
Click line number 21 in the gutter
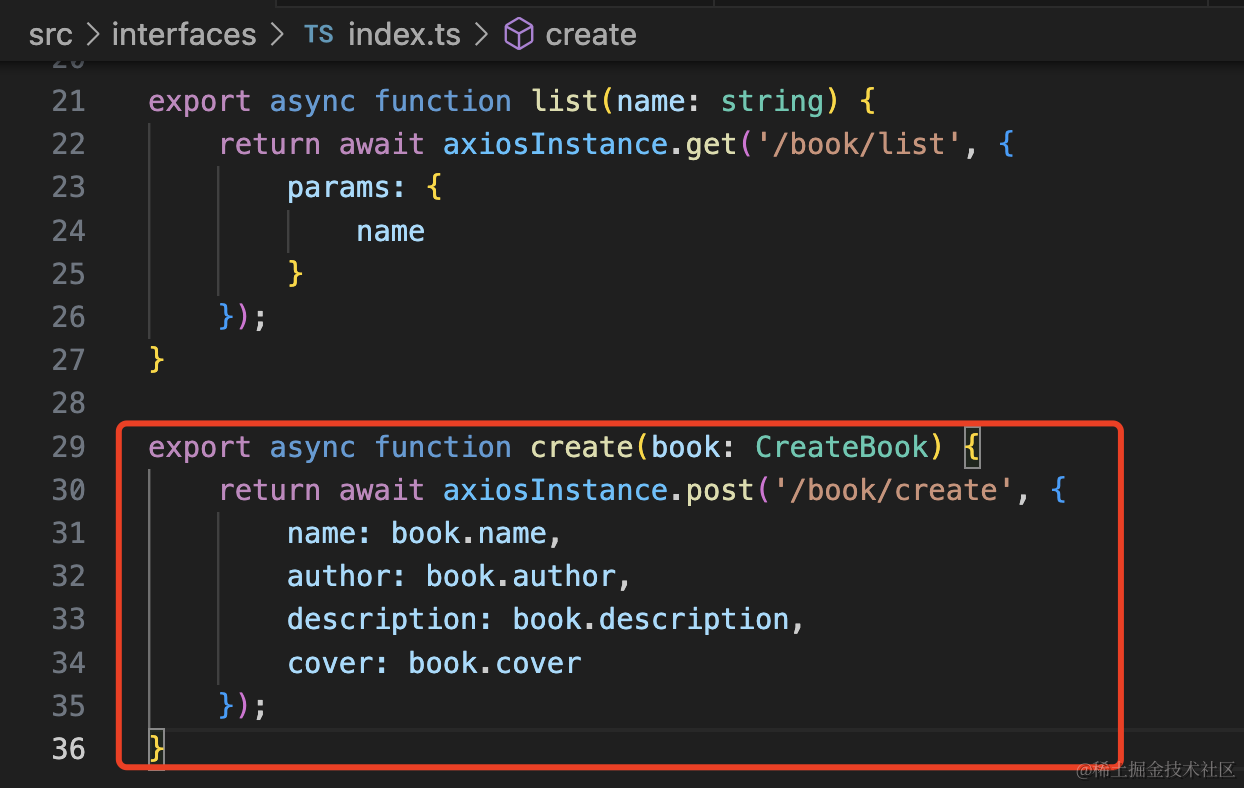[x=68, y=101]
